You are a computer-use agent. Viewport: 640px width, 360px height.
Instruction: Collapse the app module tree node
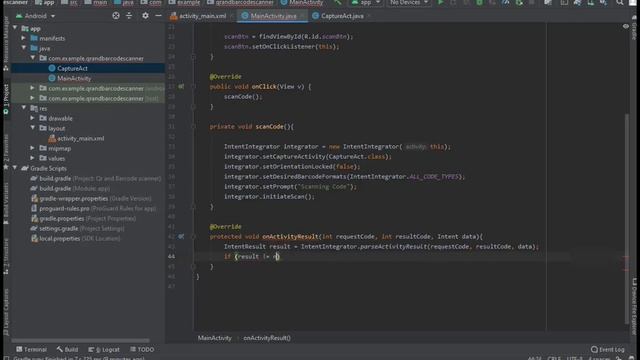click(x=15, y=28)
